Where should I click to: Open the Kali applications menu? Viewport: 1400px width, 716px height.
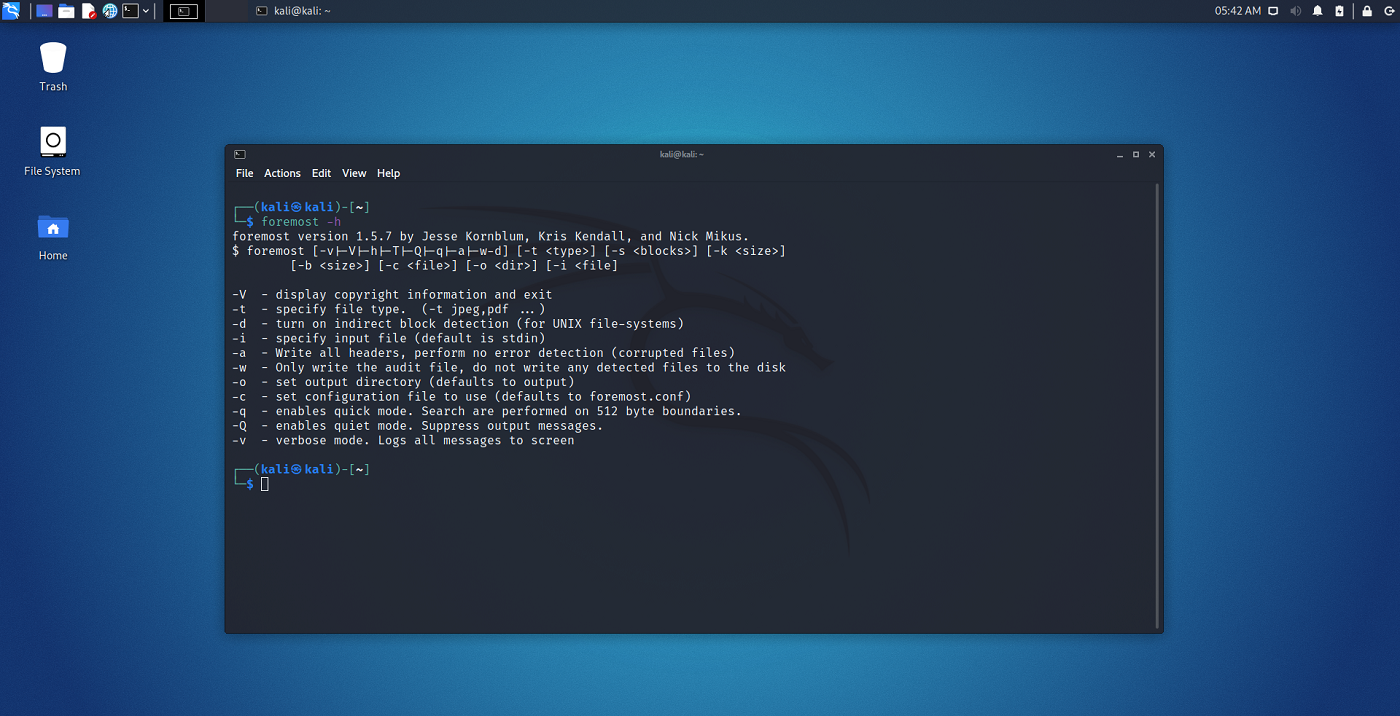click(x=11, y=11)
